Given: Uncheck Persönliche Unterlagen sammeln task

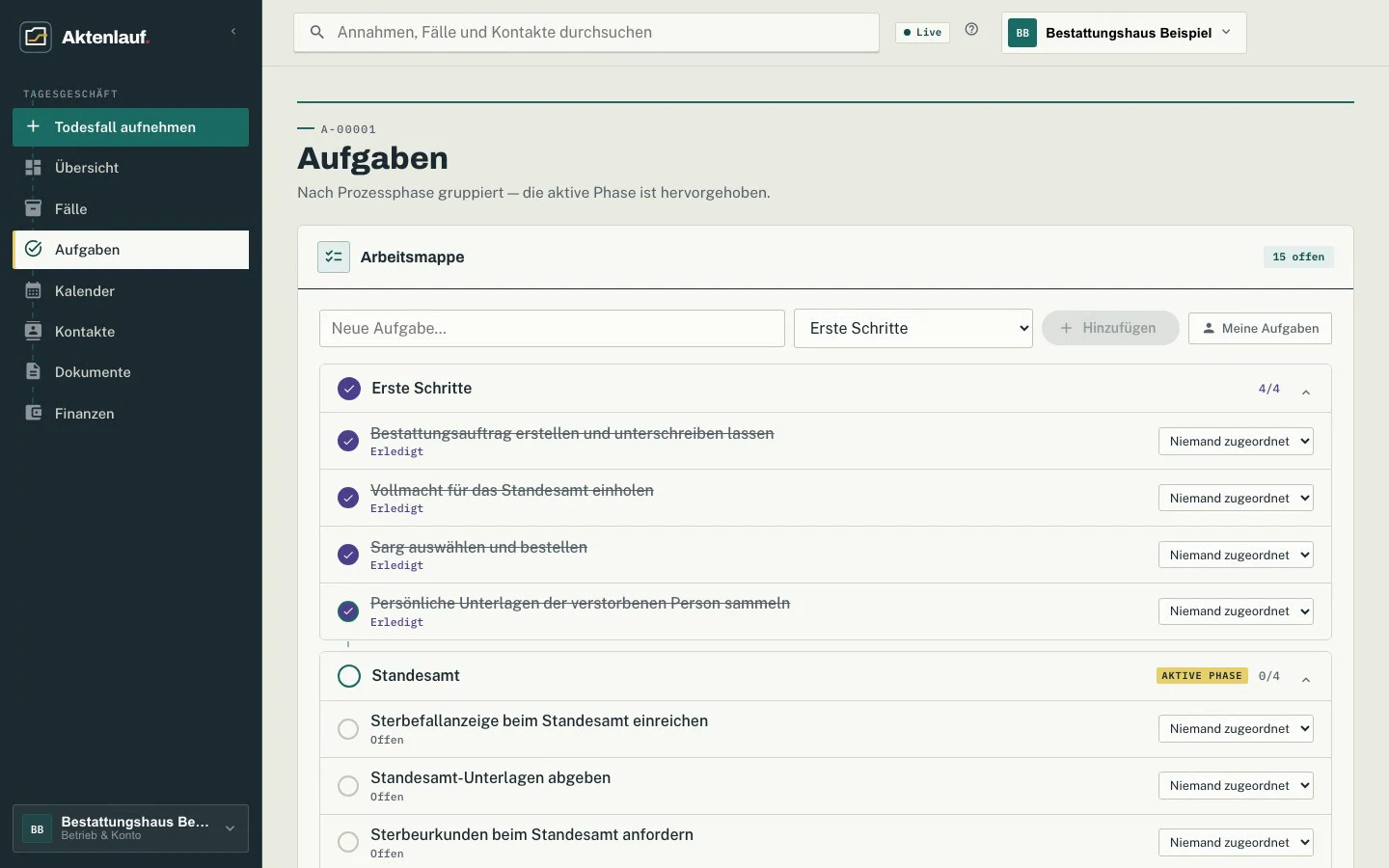Looking at the screenshot, I should tap(348, 611).
